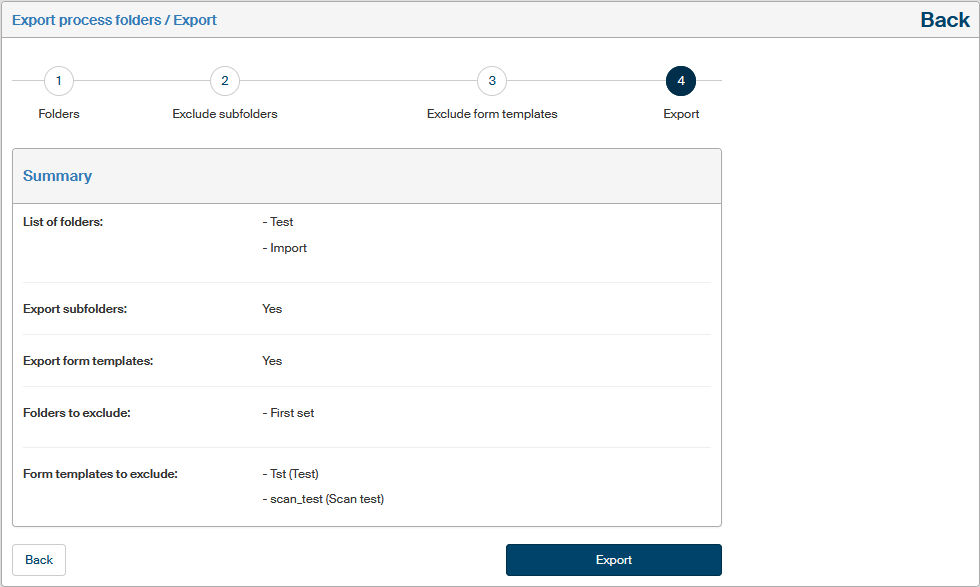
Task: Click the dark blue Export button
Action: point(613,560)
